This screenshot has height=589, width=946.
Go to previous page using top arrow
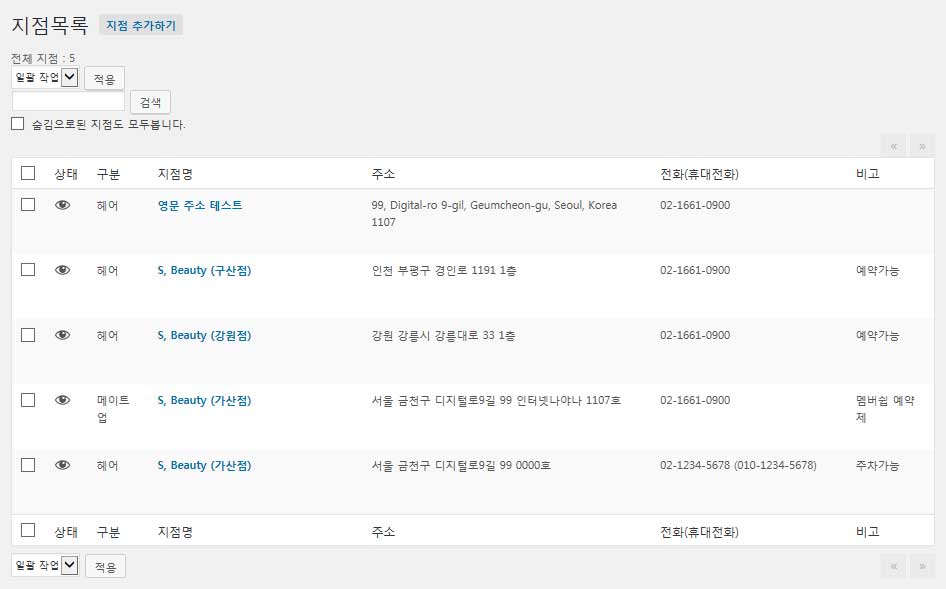[x=894, y=146]
